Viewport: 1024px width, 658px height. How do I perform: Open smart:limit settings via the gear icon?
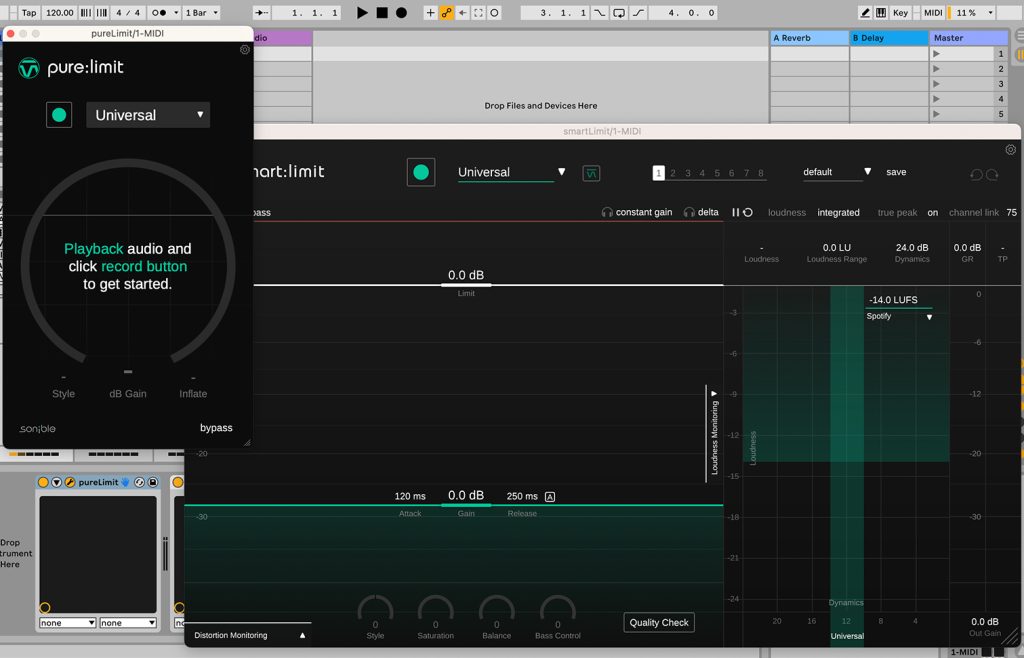click(x=1010, y=149)
